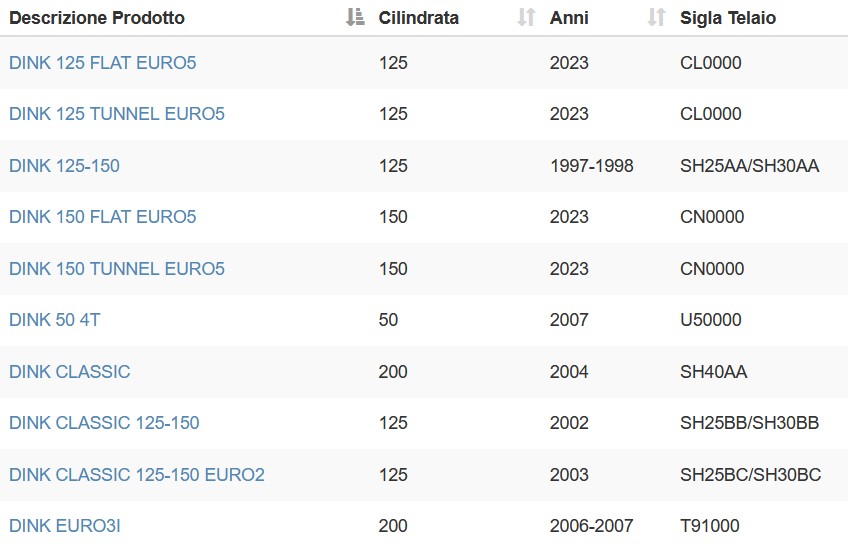Click sort icon beside Descrizione Prodotto header

click(355, 17)
